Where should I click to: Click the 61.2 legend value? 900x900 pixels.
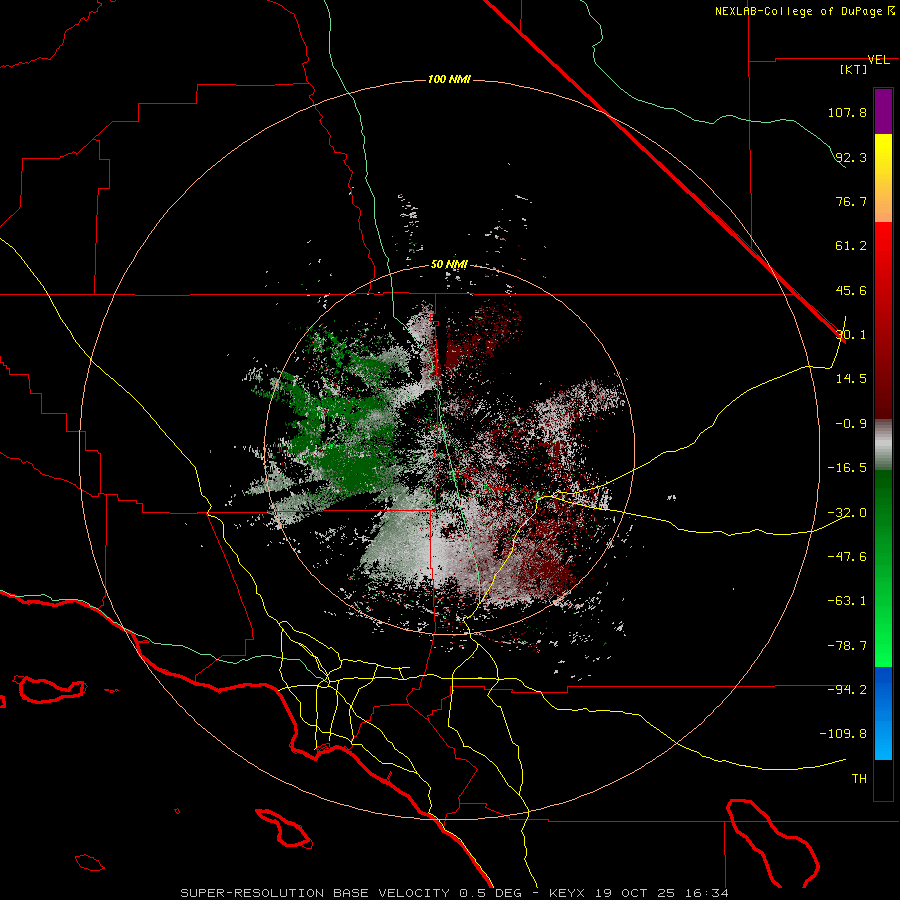tap(851, 246)
